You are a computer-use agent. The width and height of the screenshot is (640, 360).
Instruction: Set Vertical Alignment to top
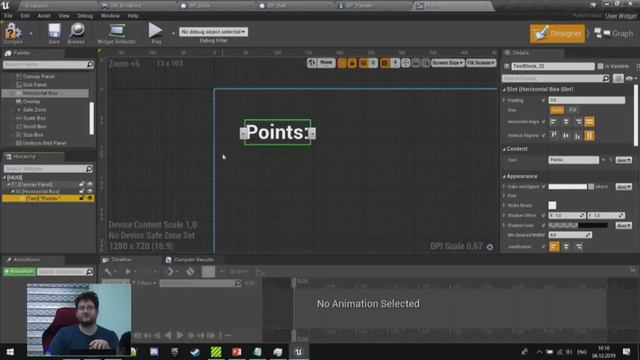click(x=554, y=136)
